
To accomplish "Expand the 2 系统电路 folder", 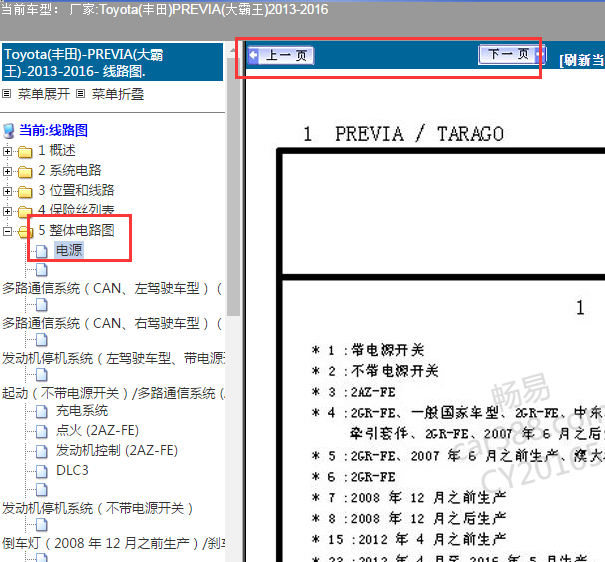I will point(7,171).
